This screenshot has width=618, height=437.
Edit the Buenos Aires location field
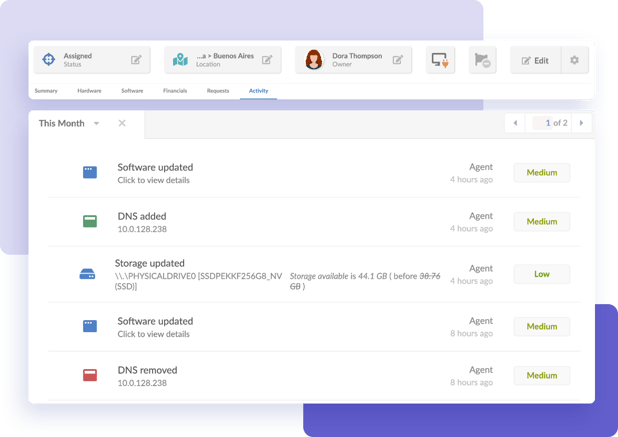pyautogui.click(x=267, y=60)
